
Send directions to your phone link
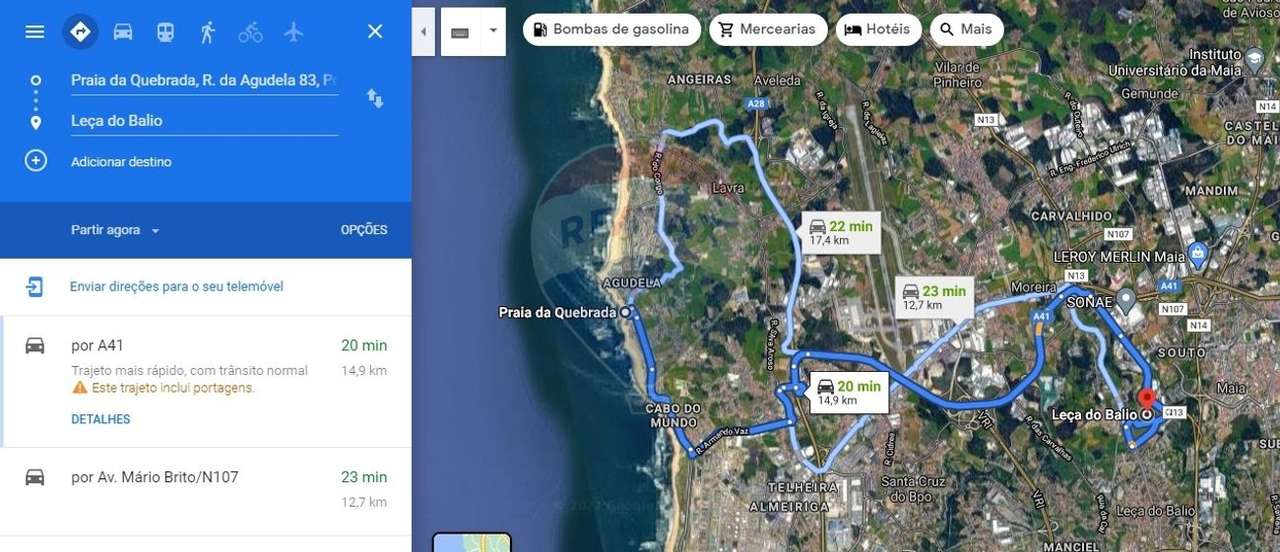click(176, 287)
